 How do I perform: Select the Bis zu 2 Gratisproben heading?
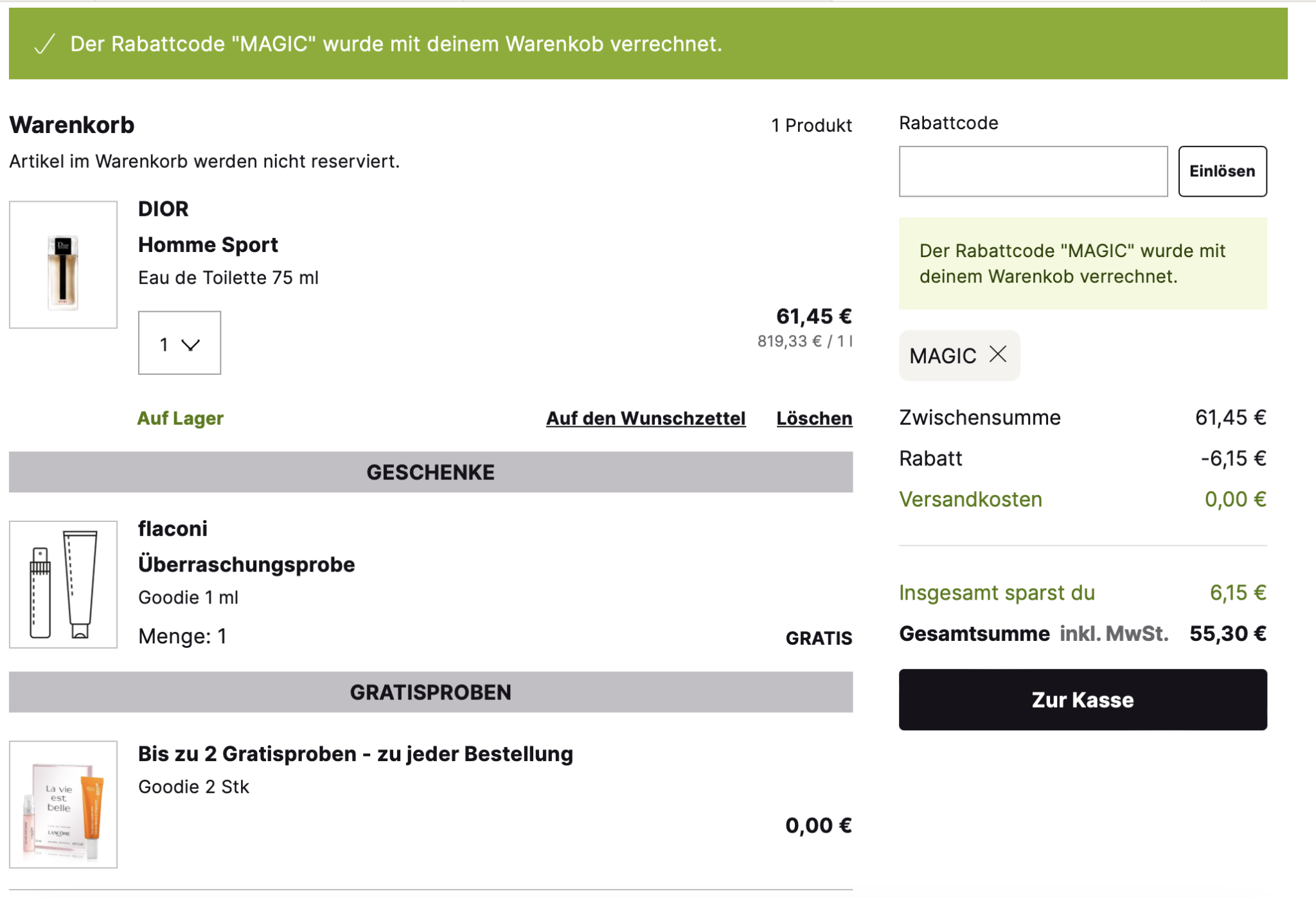click(355, 754)
